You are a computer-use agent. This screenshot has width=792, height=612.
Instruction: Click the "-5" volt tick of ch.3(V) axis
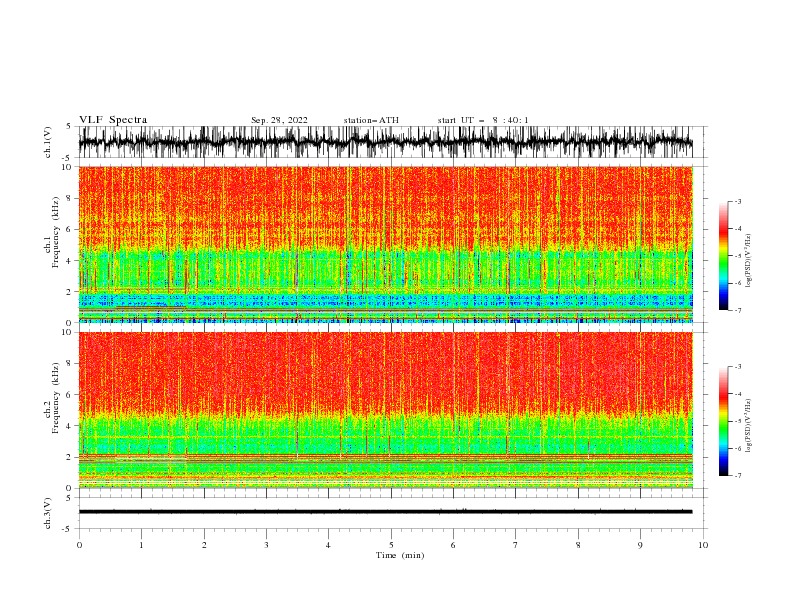point(68,529)
